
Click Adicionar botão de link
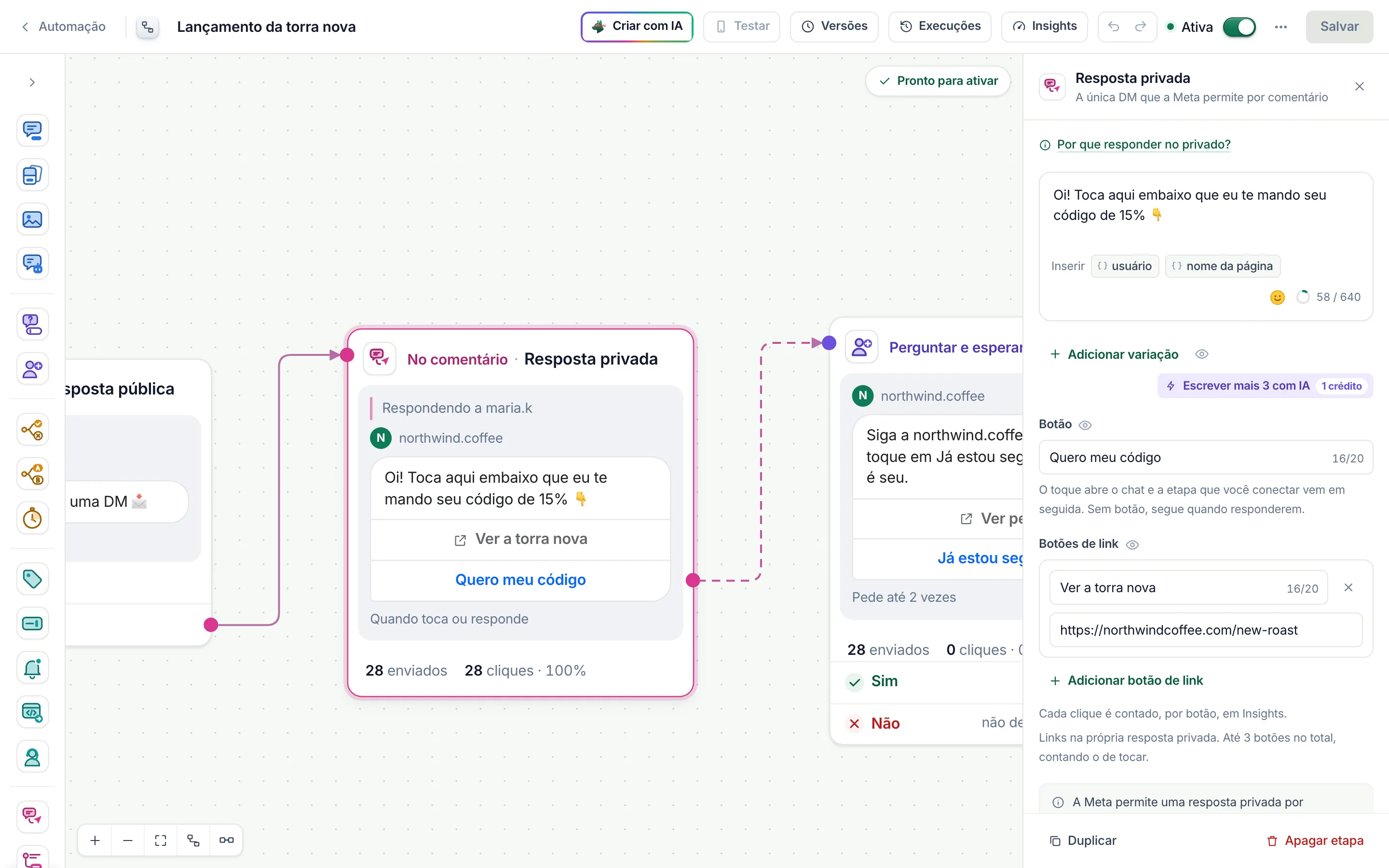tap(1126, 681)
